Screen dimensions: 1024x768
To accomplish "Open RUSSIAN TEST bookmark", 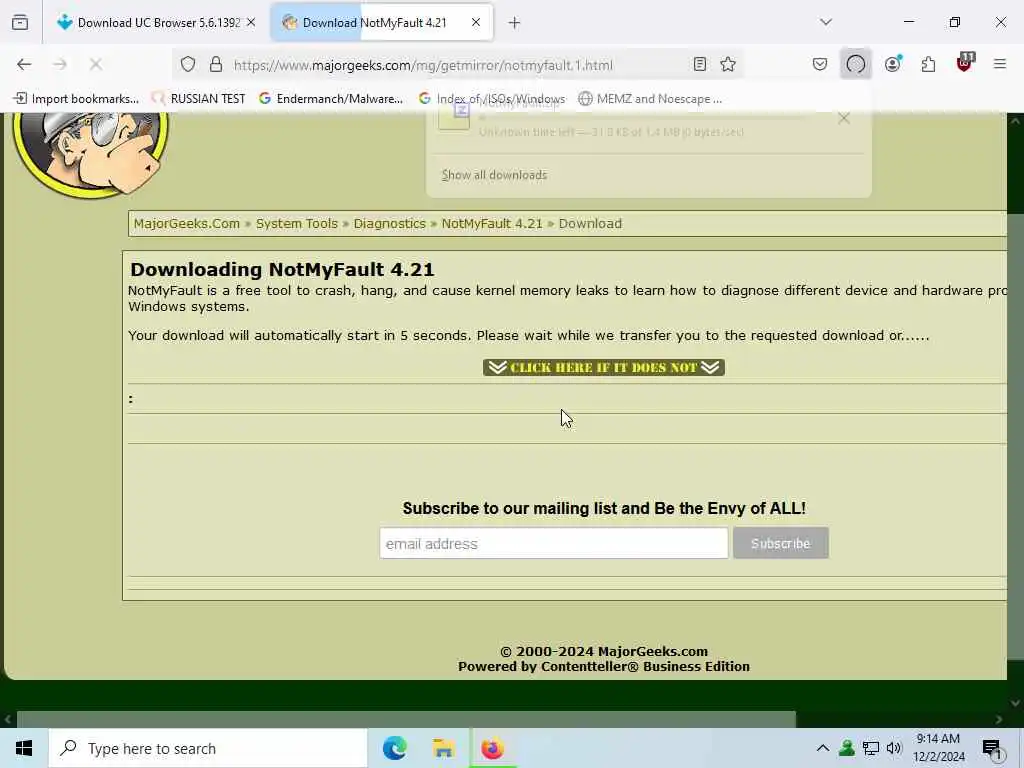I will pos(199,99).
